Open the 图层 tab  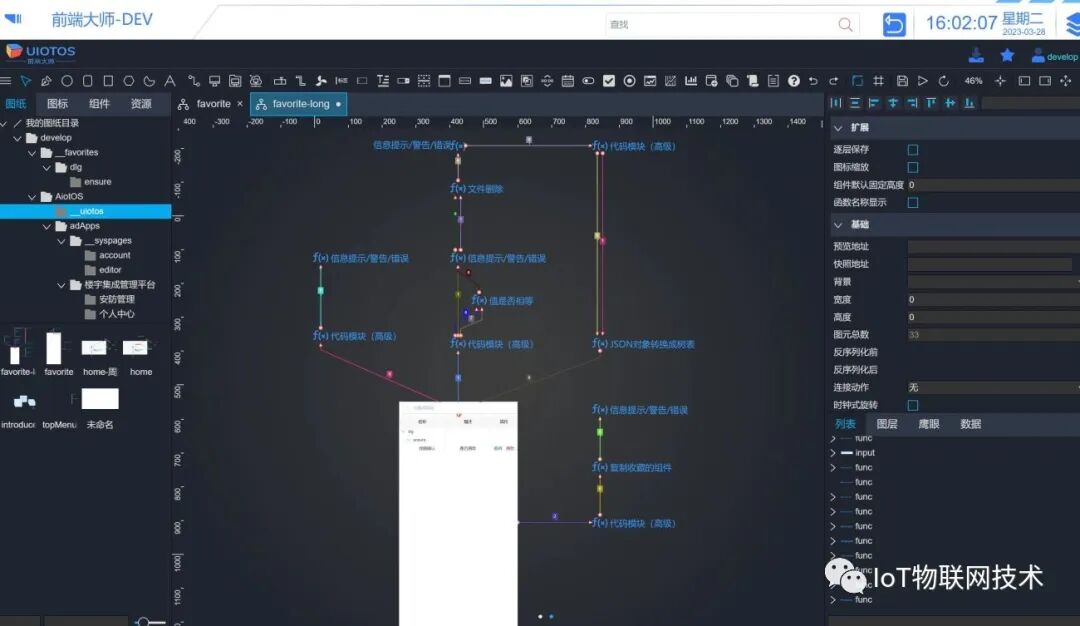[x=887, y=424]
